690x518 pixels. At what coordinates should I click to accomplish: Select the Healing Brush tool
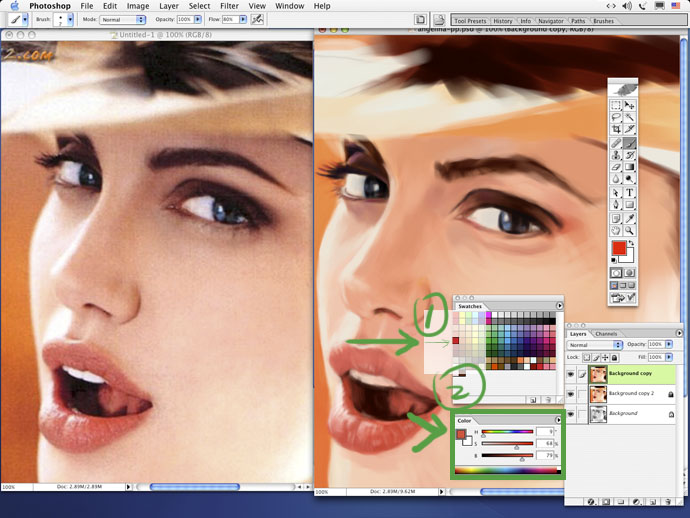pyautogui.click(x=616, y=143)
